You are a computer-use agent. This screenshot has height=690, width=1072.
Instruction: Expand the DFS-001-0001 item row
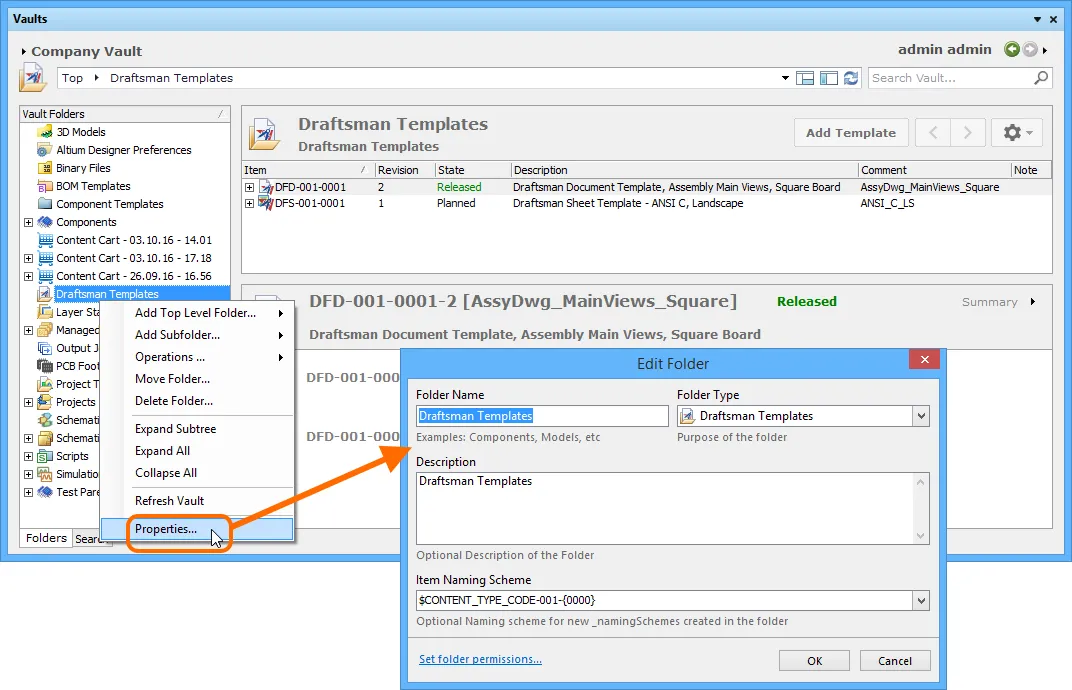250,203
